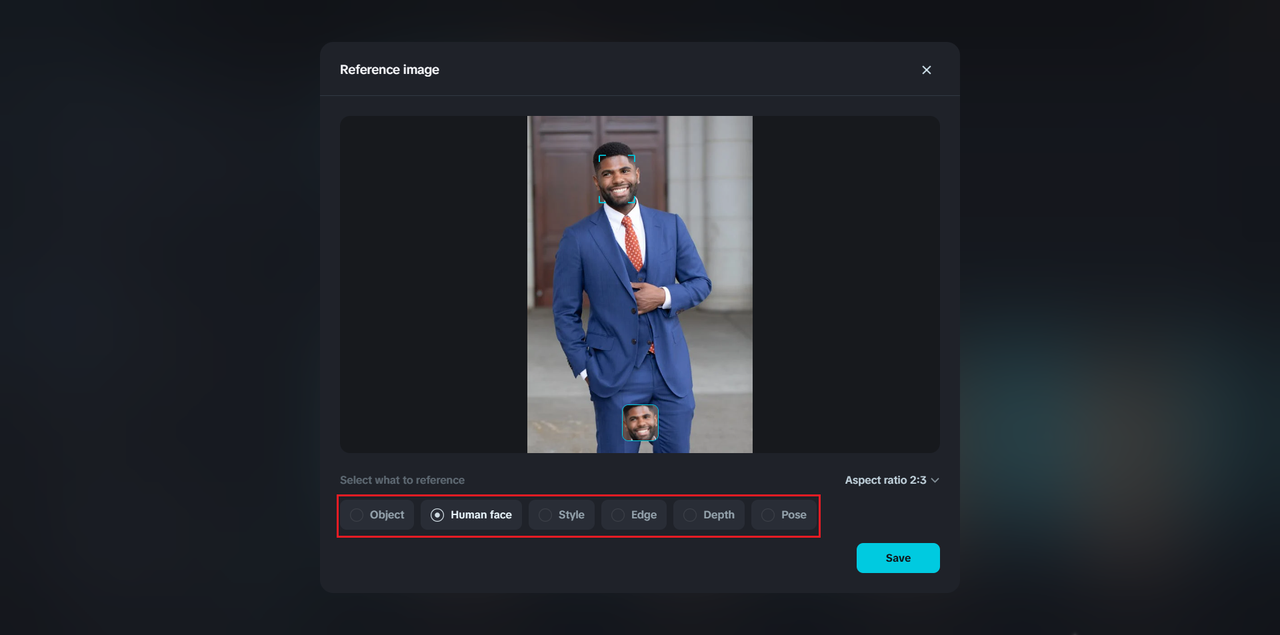Click the Select what to reference label

402,480
